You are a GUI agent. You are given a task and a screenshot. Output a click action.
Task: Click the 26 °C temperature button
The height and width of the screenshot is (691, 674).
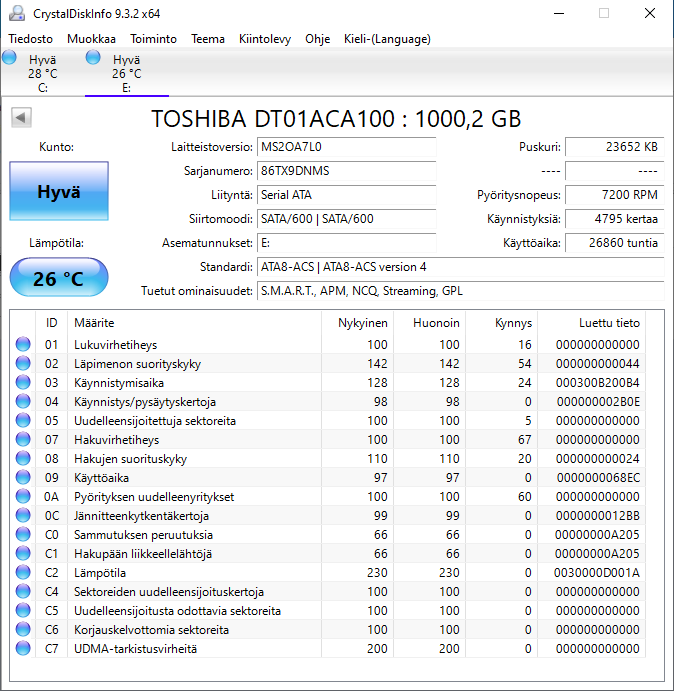pos(58,278)
